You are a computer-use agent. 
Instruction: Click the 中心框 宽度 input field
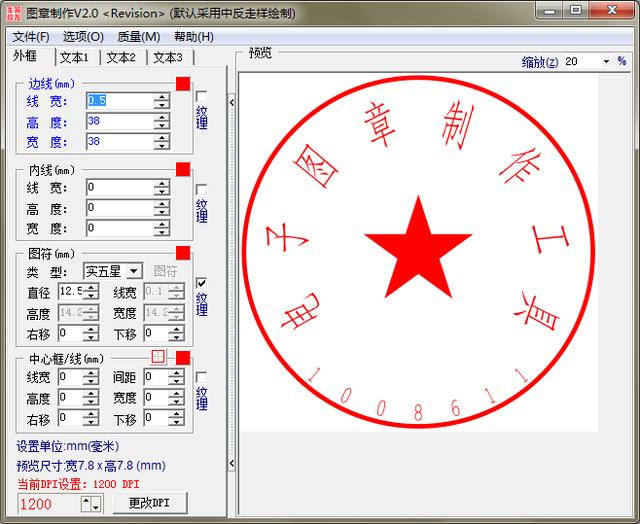point(156,397)
